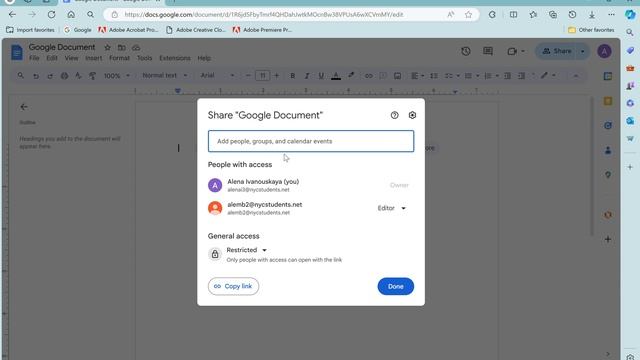The width and height of the screenshot is (640, 360).
Task: Open the Extensions menu
Action: [175, 58]
